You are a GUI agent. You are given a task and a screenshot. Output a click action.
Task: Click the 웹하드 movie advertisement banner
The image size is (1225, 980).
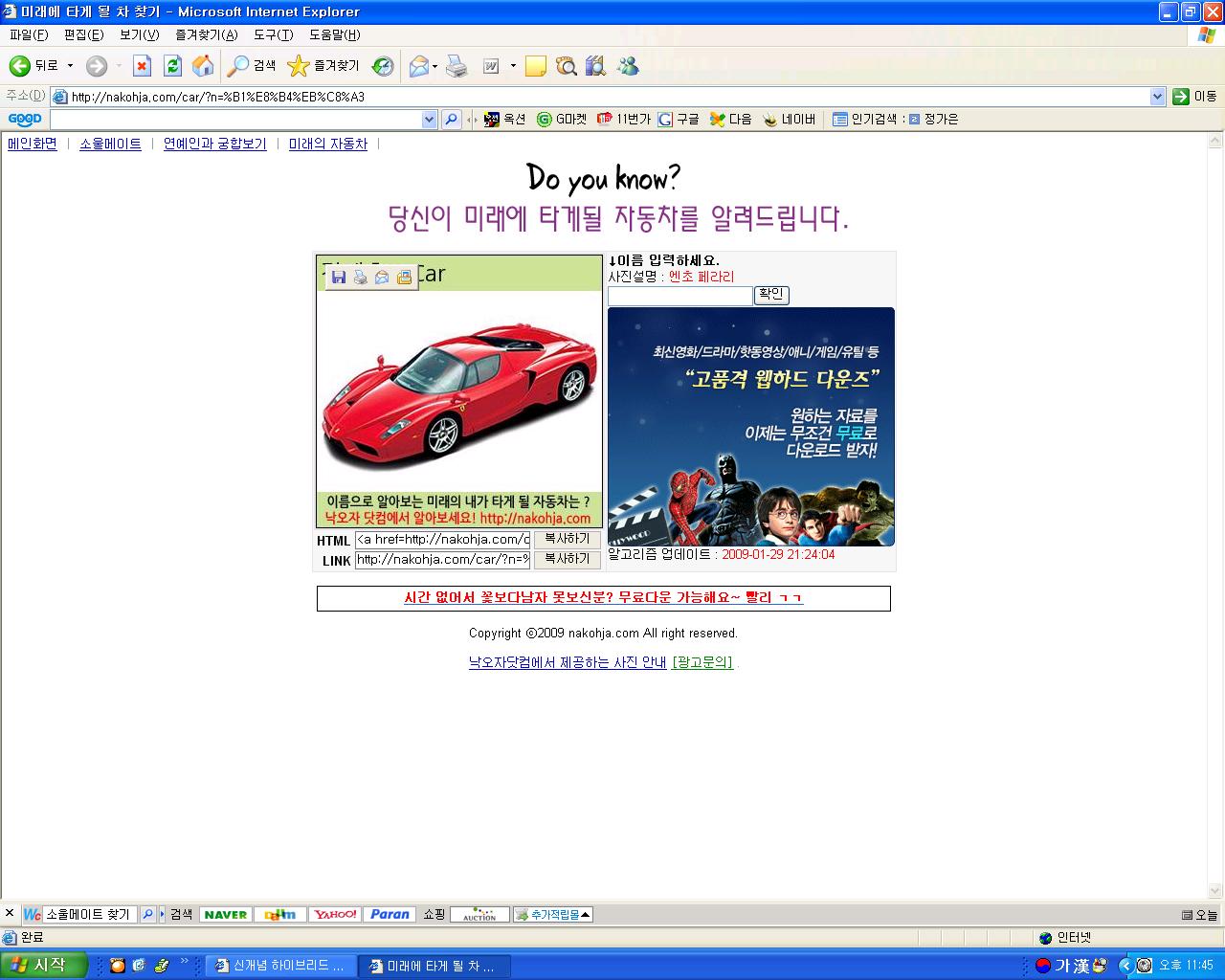click(x=751, y=427)
